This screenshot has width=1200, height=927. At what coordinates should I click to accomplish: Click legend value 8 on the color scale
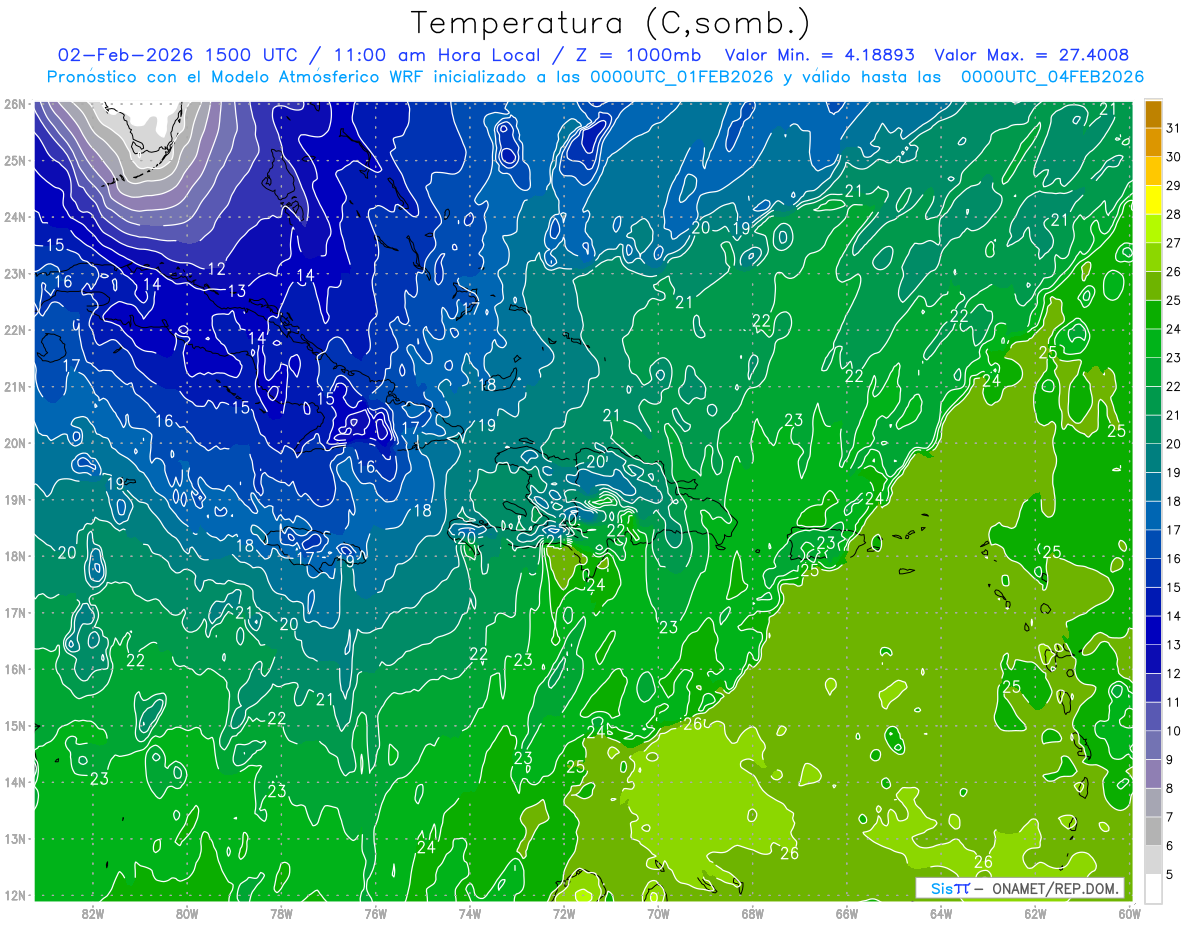point(1172,789)
